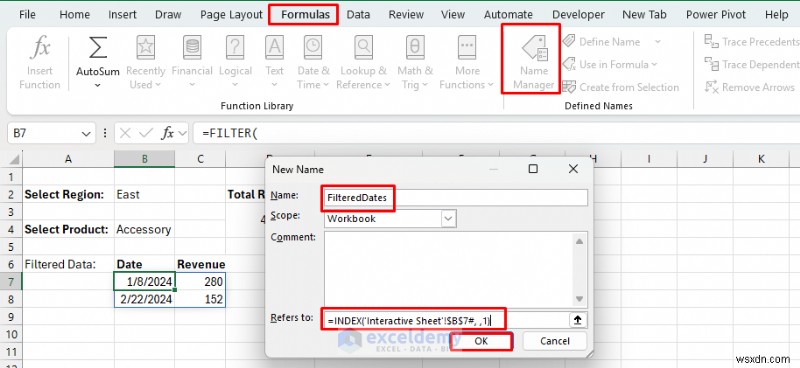Switch to the Home tab
The image size is (800, 368).
[x=74, y=15]
